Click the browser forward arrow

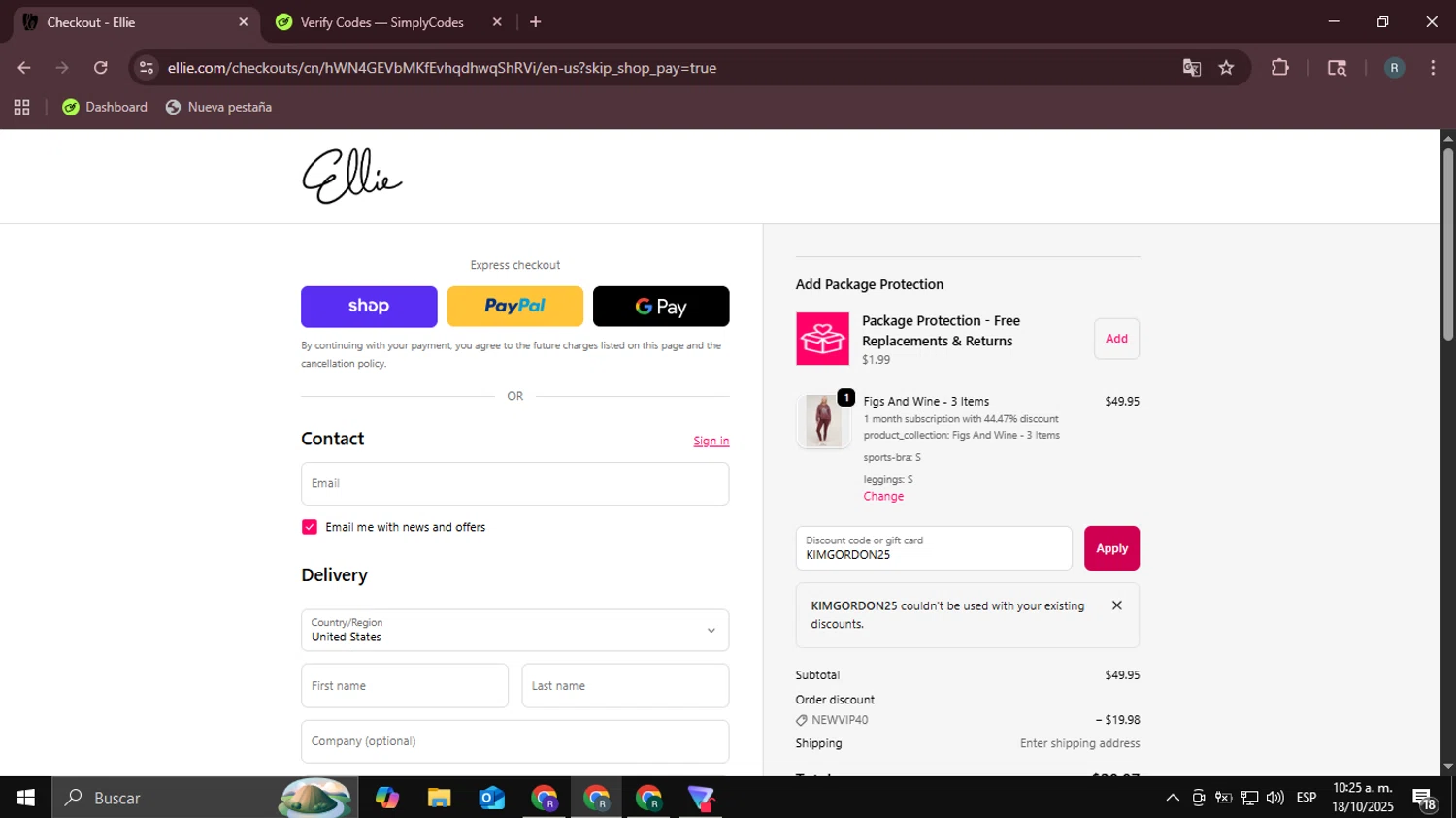coord(62,68)
